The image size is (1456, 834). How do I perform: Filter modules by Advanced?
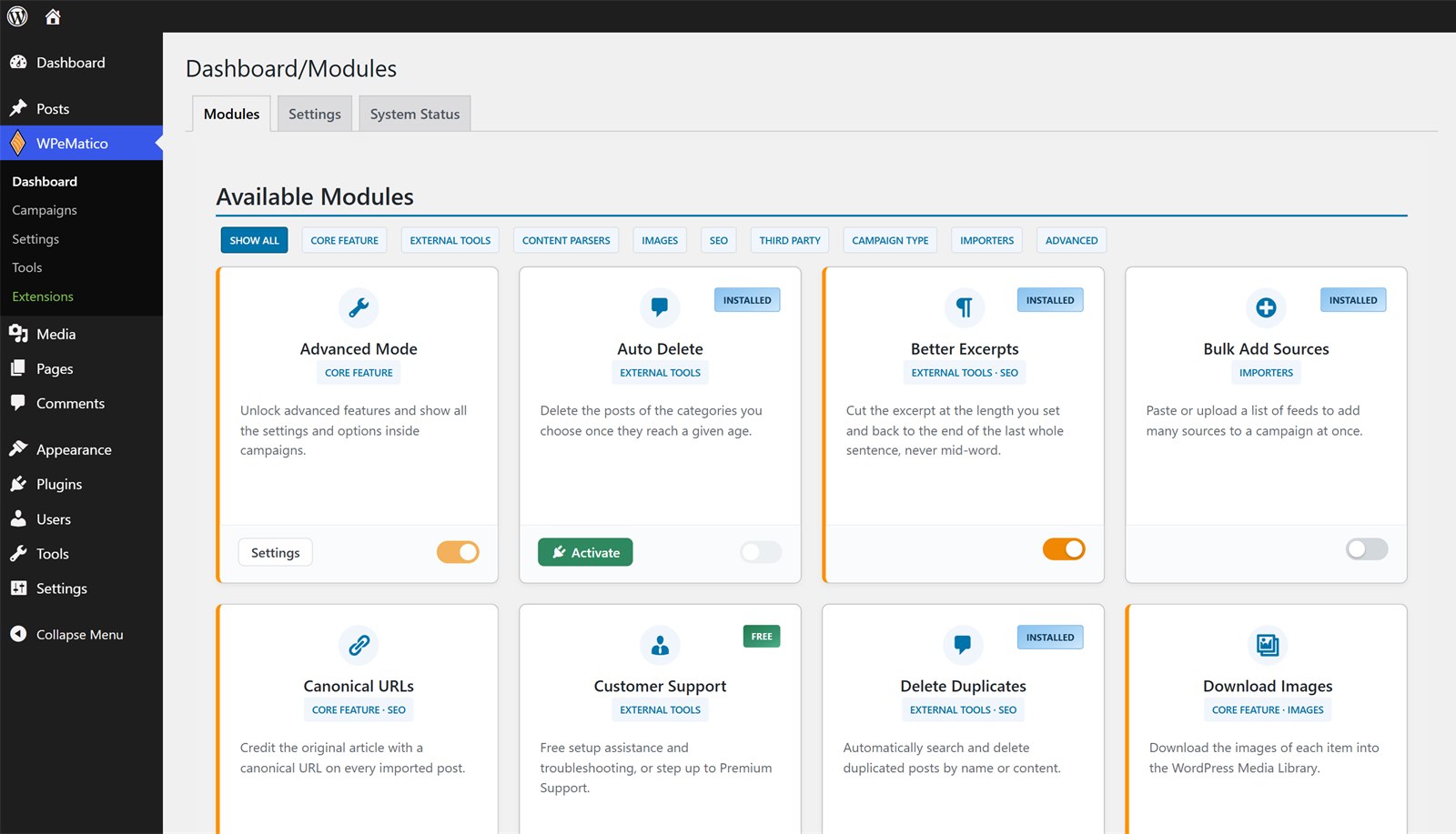click(x=1071, y=240)
